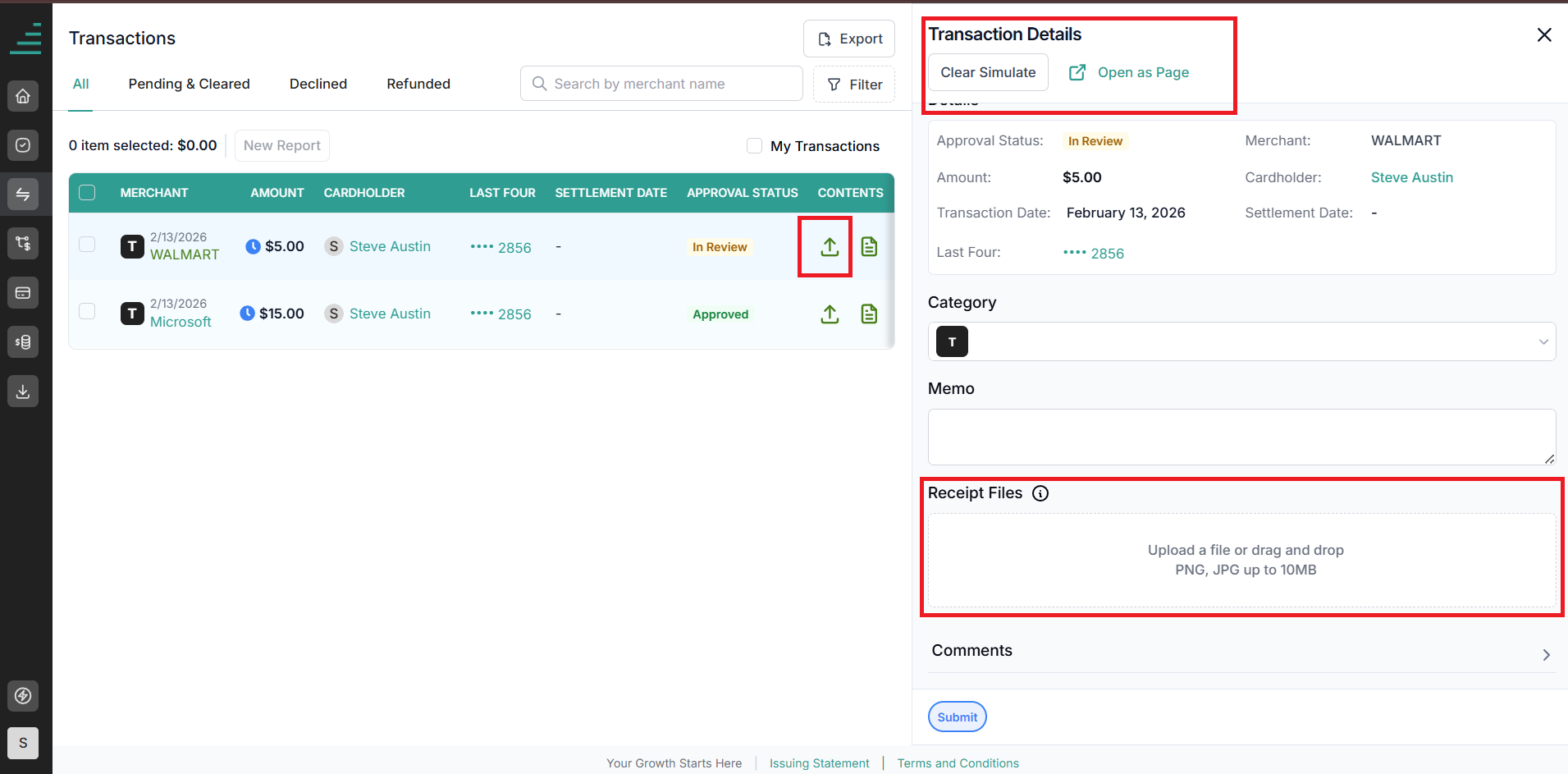This screenshot has width=1568, height=774.
Task: Open the Category dropdown
Action: click(x=1241, y=341)
